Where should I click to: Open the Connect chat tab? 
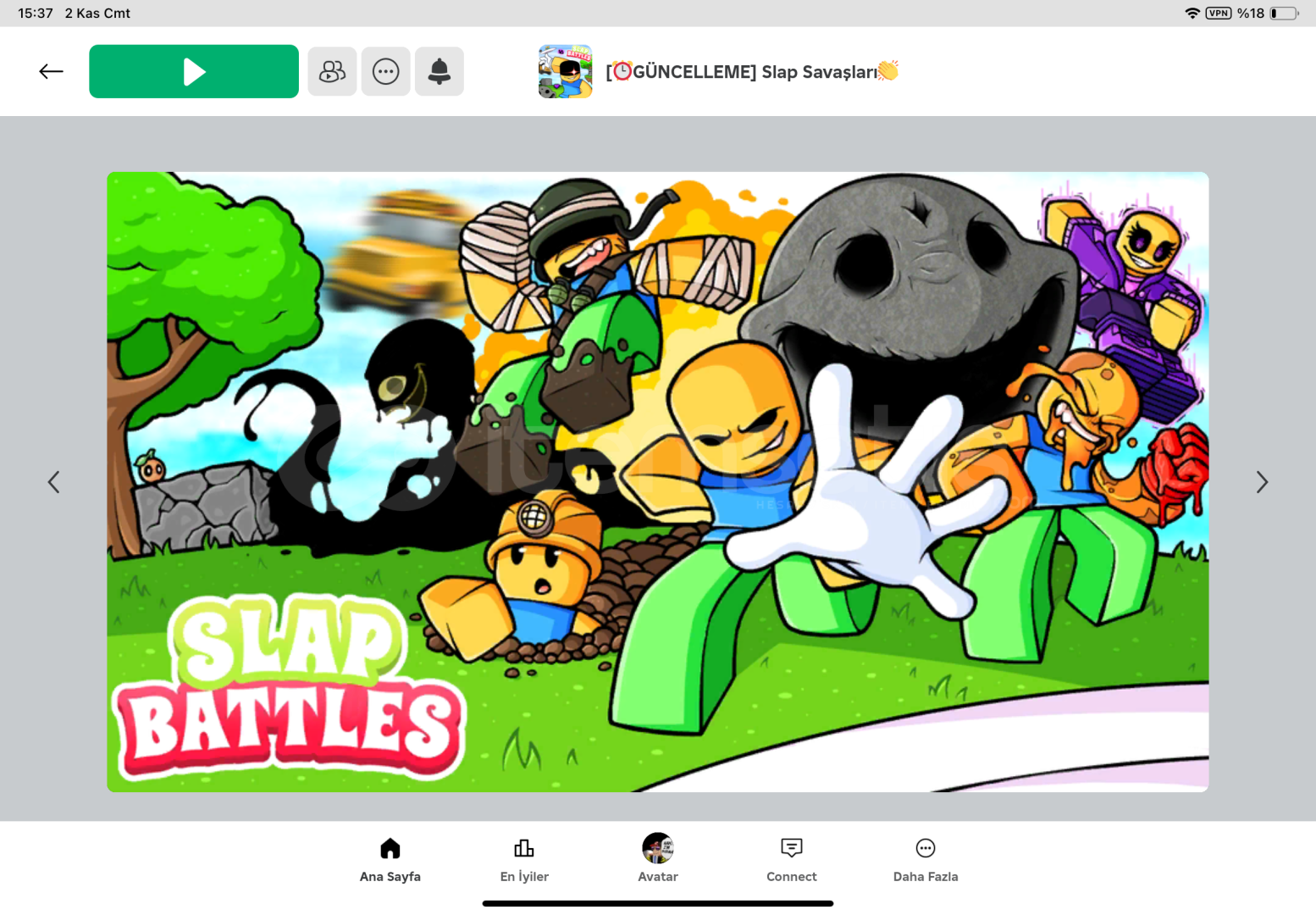[792, 859]
